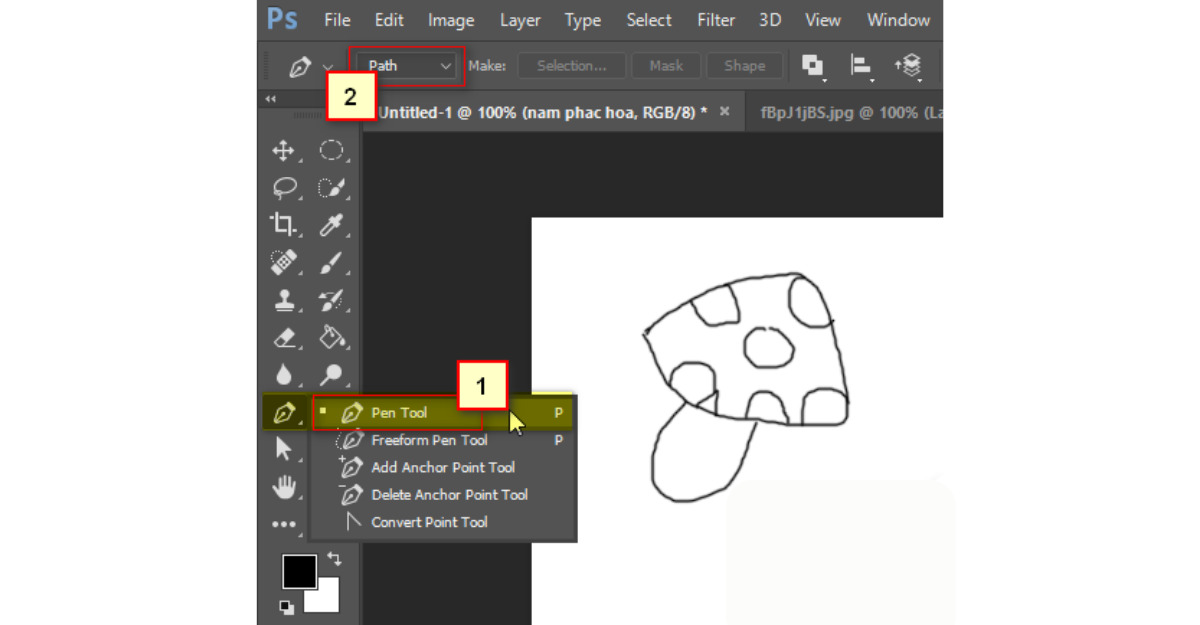Open the View menu
This screenshot has height=625, width=1200.
click(823, 20)
